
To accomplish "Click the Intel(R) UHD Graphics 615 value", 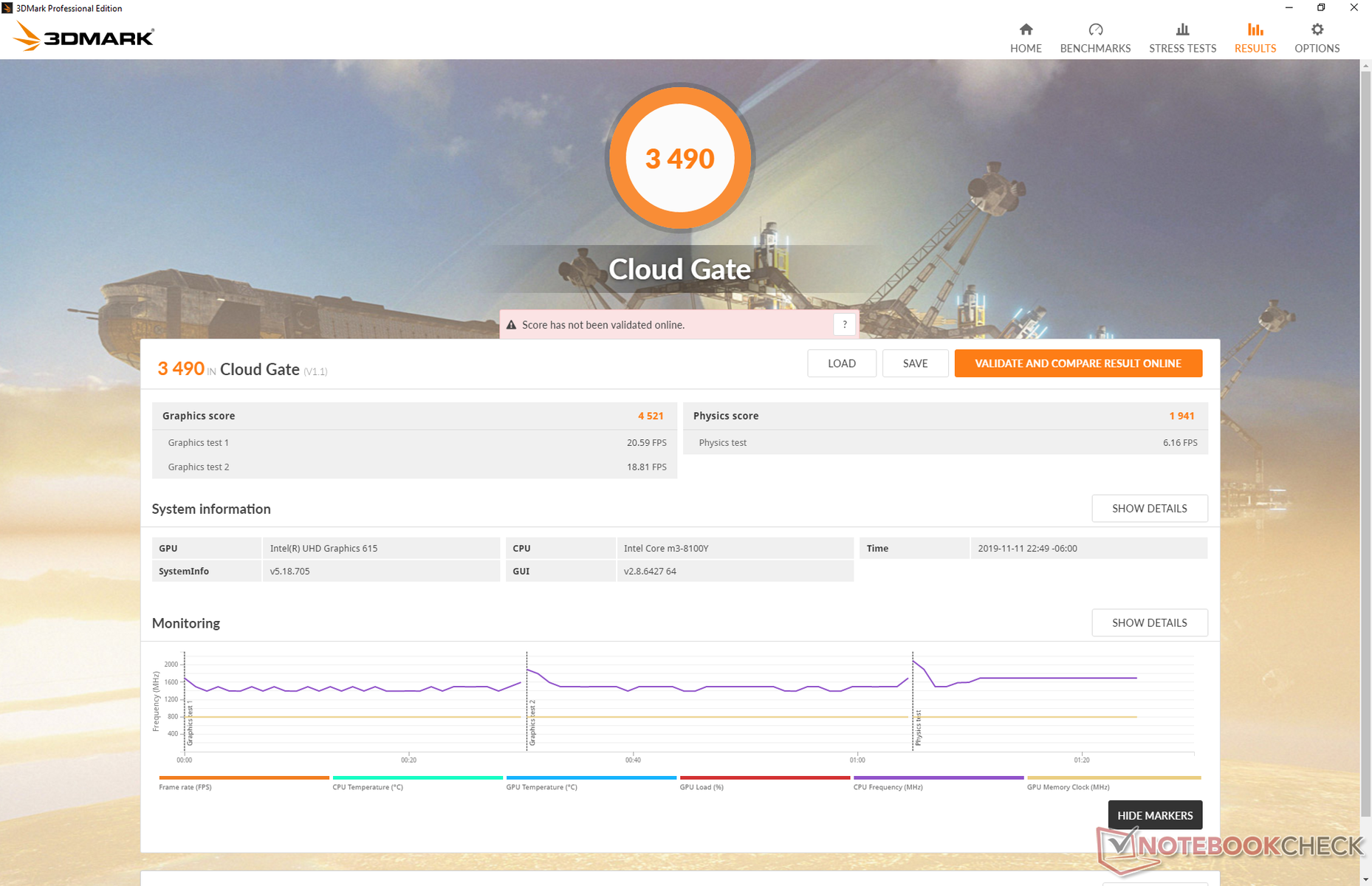I will pos(323,549).
